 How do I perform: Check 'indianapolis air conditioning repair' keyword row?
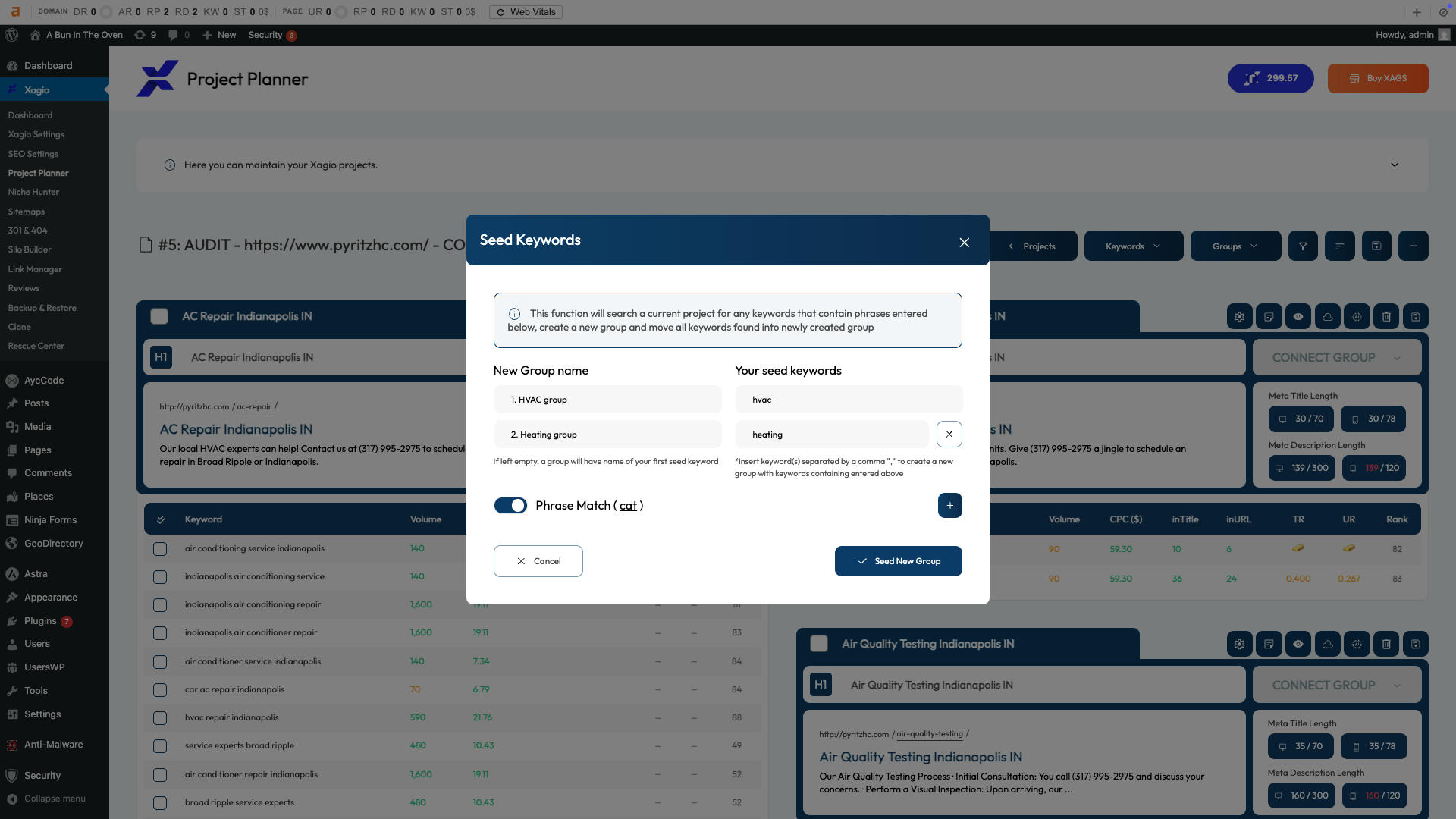click(160, 605)
